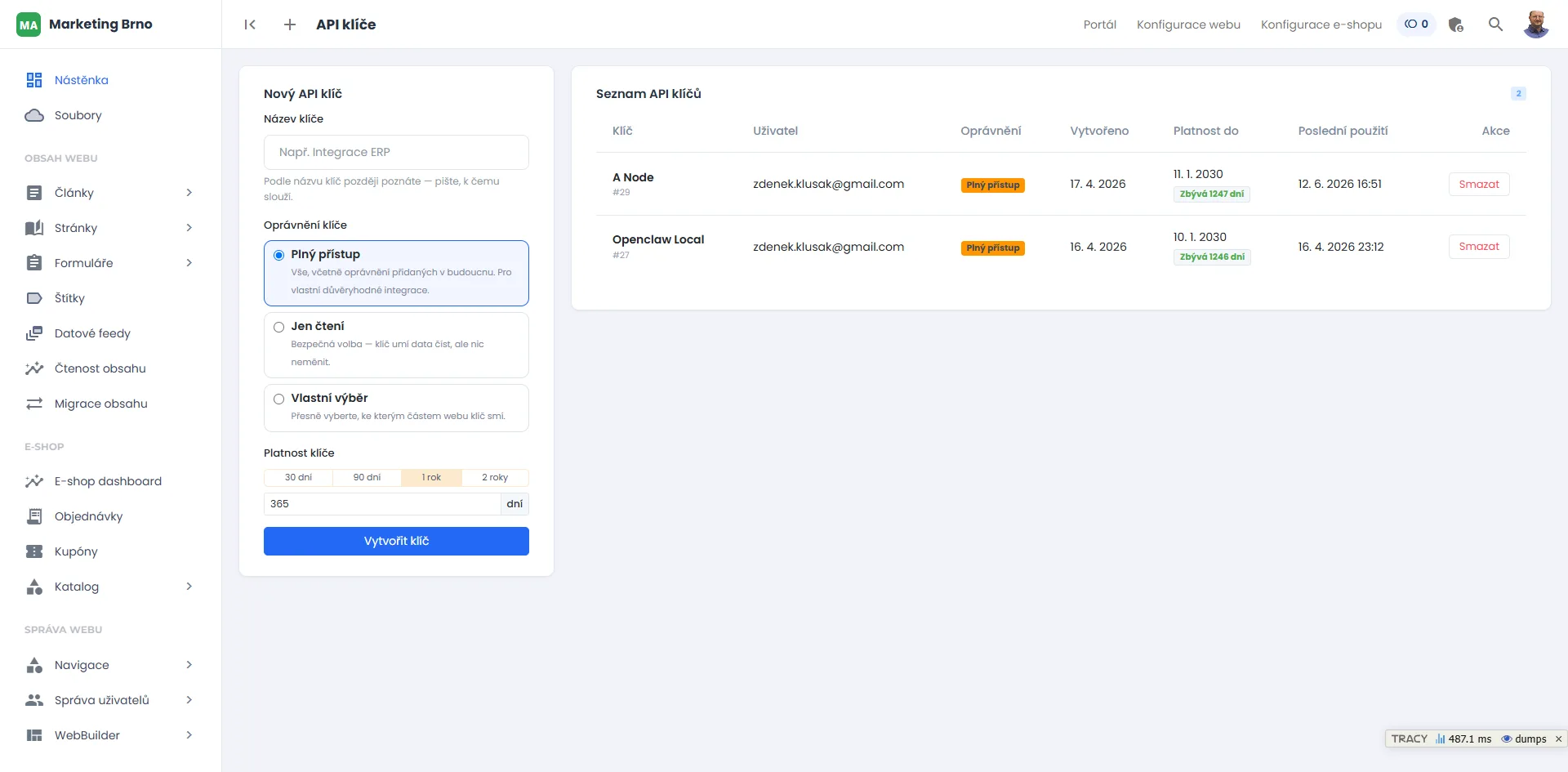Image resolution: width=1568 pixels, height=772 pixels.
Task: Click the Migrace obsahu arrows icon
Action: pyautogui.click(x=34, y=404)
